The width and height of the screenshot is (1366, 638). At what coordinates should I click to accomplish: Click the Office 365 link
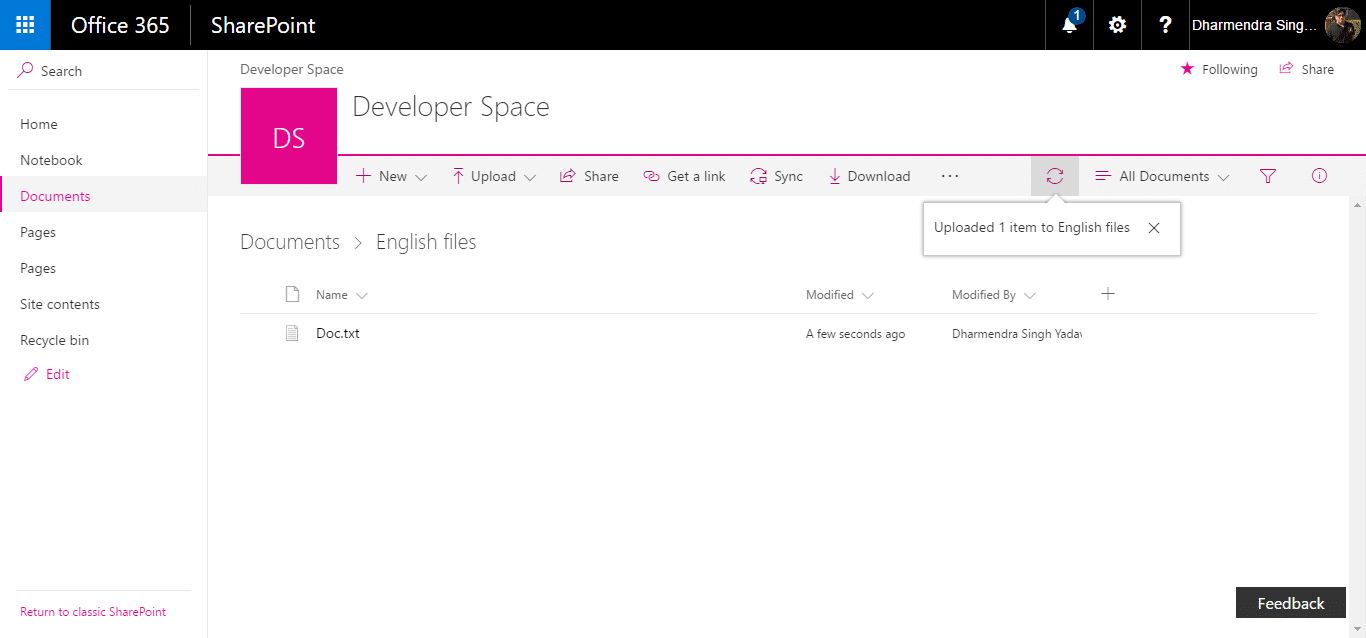click(120, 25)
